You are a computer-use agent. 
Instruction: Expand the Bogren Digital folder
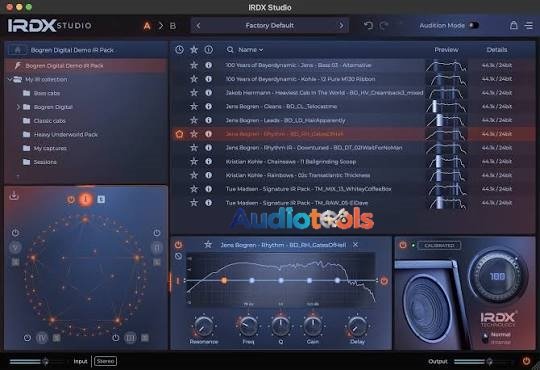click(18, 107)
